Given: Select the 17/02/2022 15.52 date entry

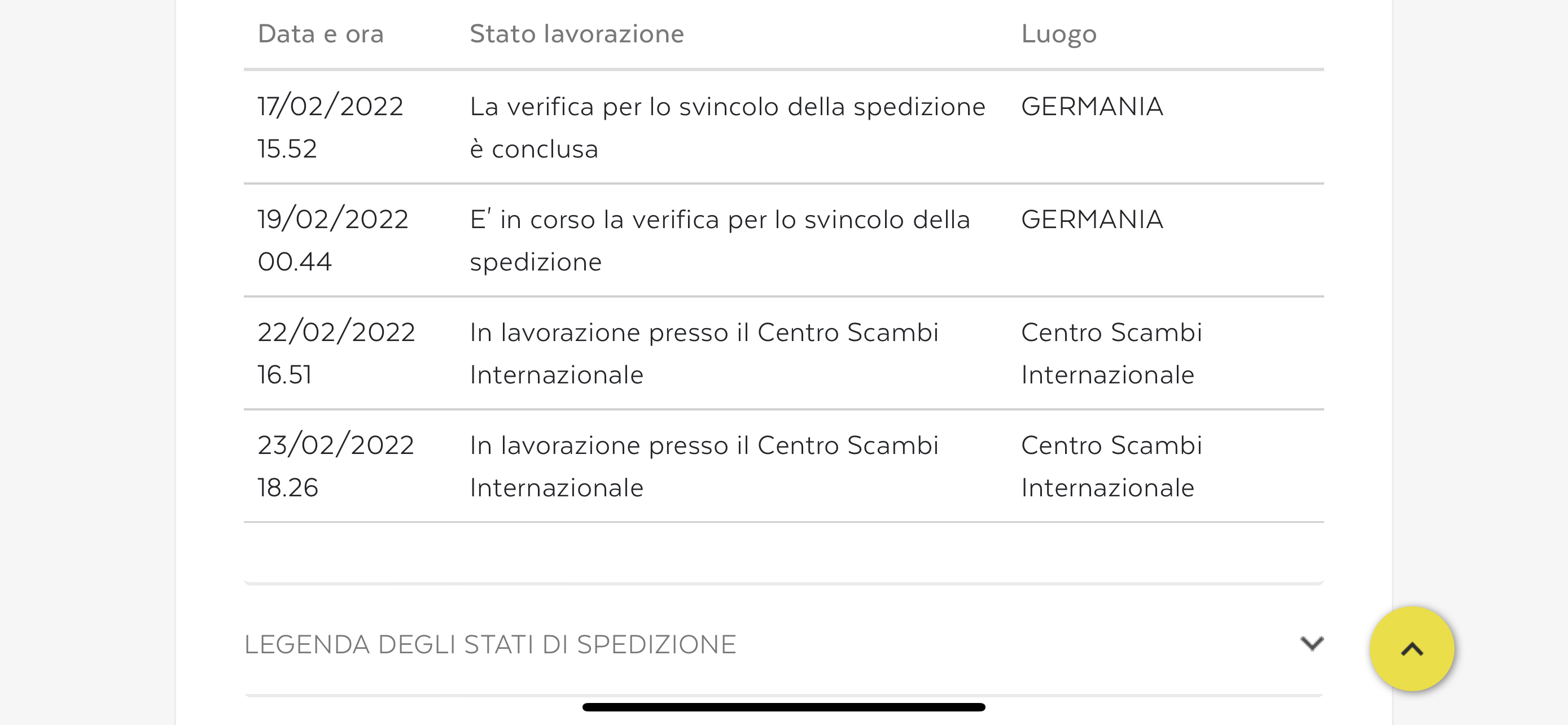Looking at the screenshot, I should 331,127.
